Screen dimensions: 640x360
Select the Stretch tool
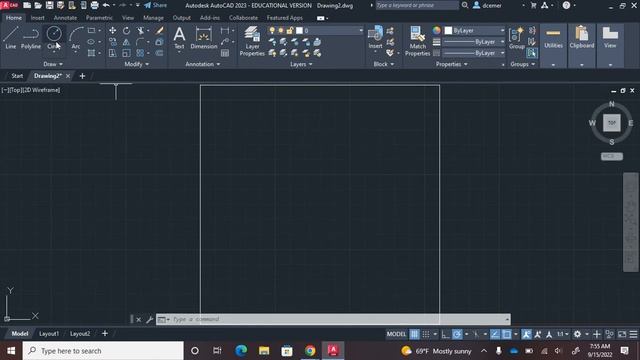112,53
